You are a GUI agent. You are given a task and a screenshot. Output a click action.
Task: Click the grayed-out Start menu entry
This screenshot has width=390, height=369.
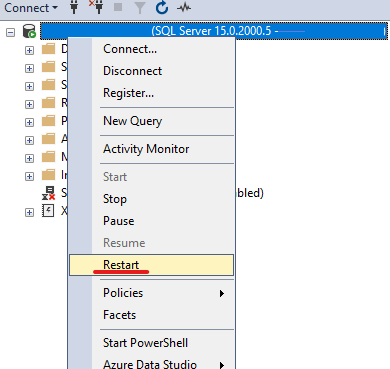(x=151, y=177)
